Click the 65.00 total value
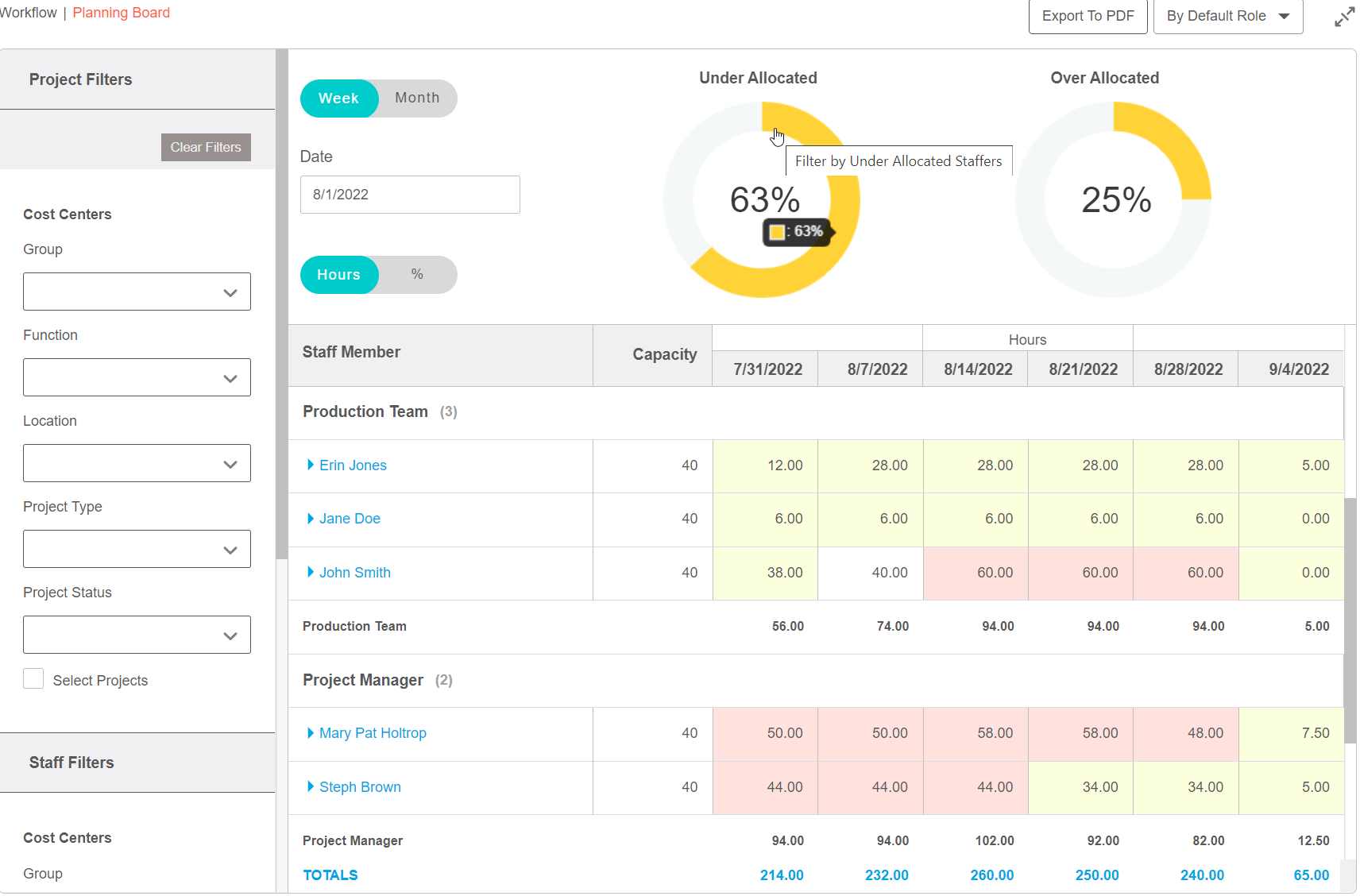 [x=1312, y=875]
